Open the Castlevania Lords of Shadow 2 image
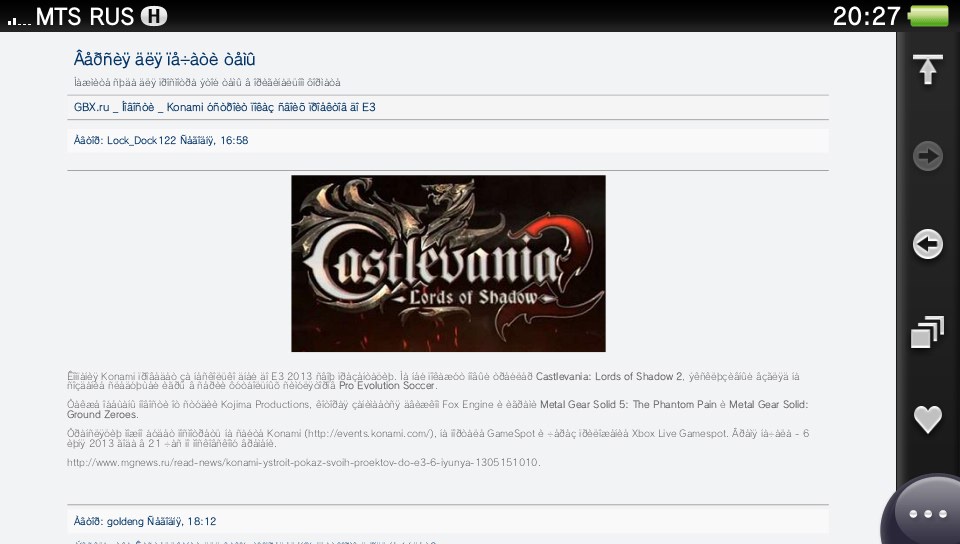 pyautogui.click(x=448, y=264)
